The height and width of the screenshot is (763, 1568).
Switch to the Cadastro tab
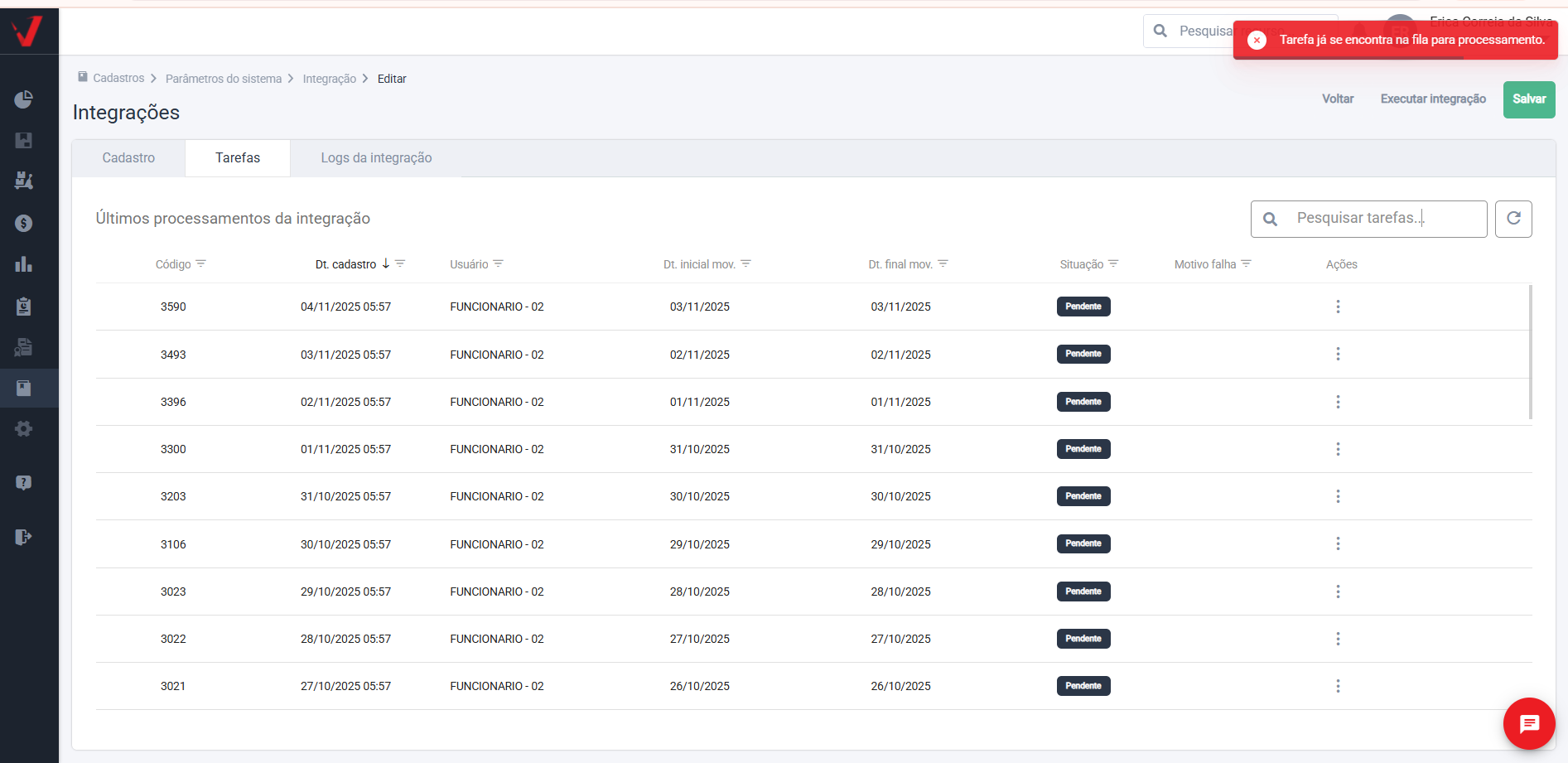128,158
